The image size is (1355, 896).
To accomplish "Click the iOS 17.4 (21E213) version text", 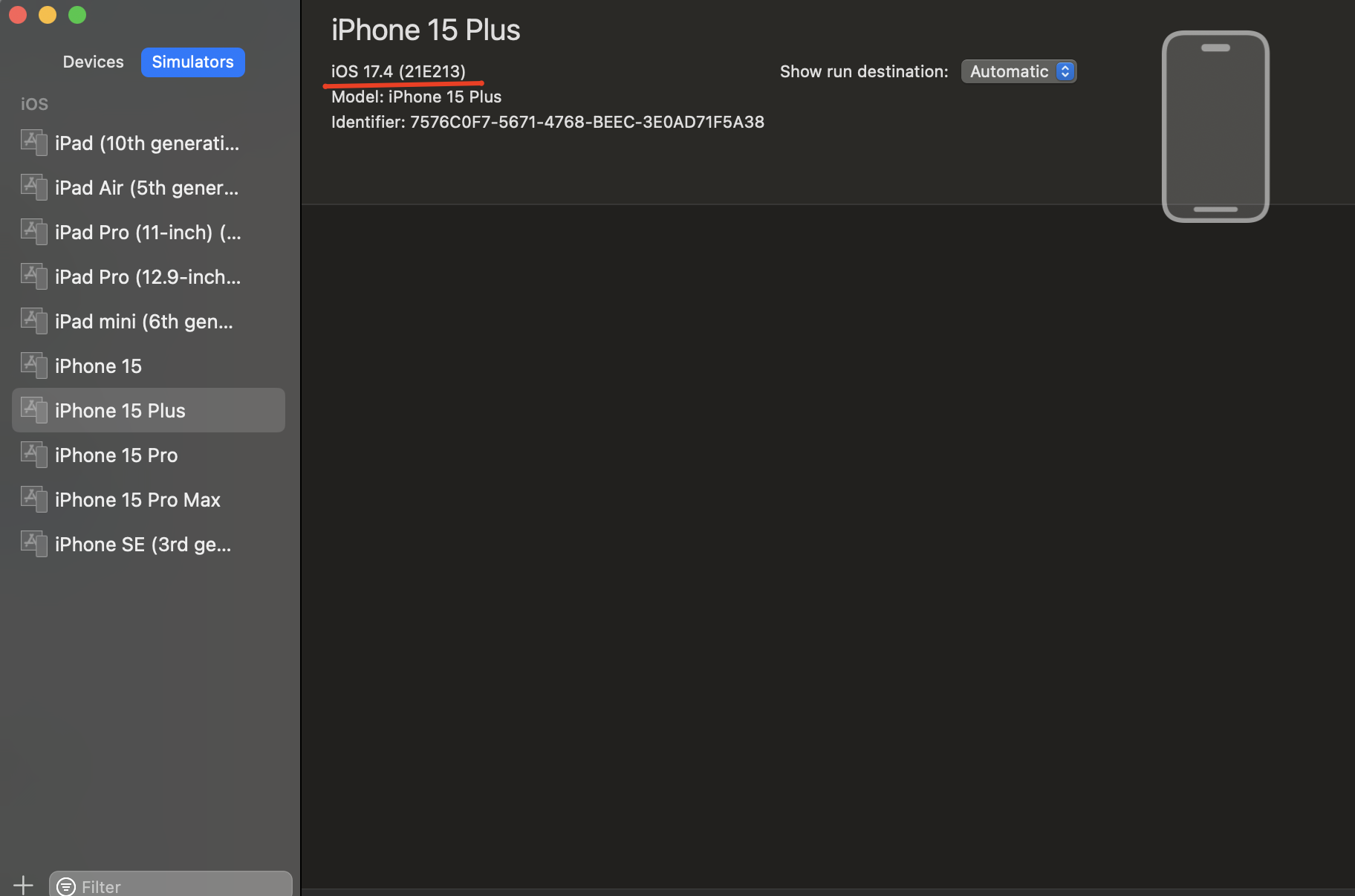I will pos(398,71).
